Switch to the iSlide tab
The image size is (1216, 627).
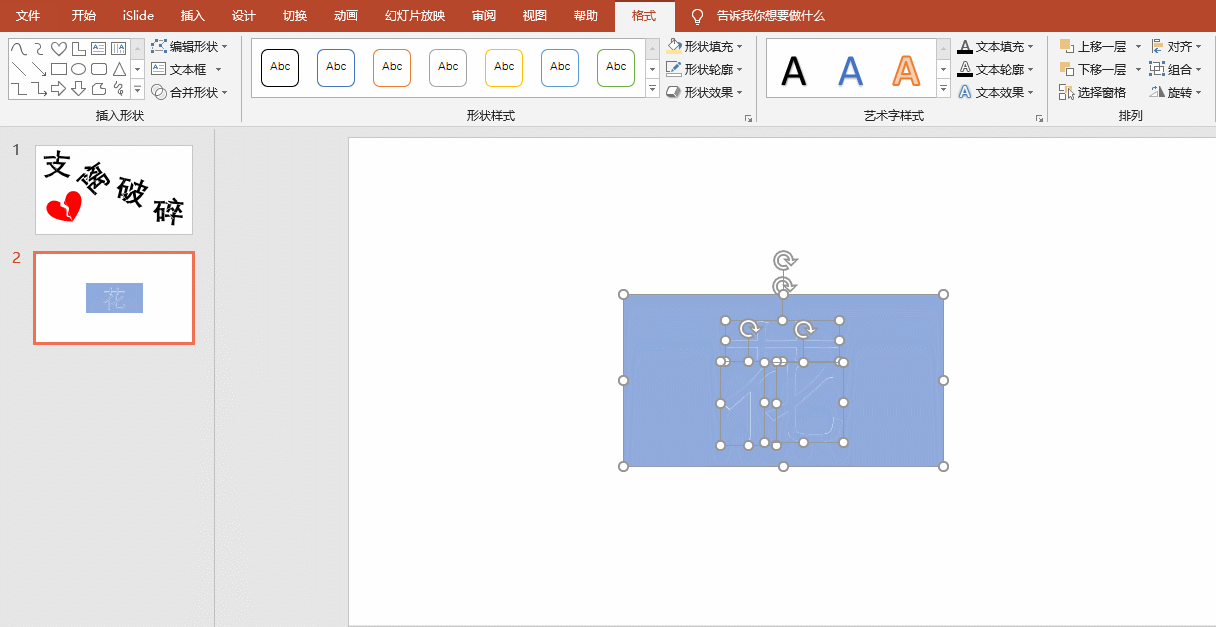coord(138,16)
